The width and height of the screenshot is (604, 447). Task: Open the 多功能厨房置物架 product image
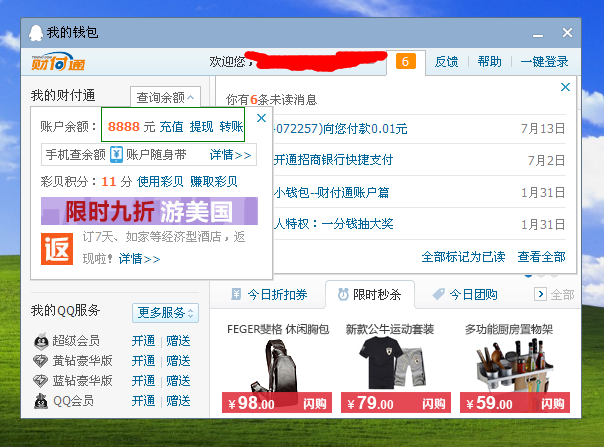[515, 365]
